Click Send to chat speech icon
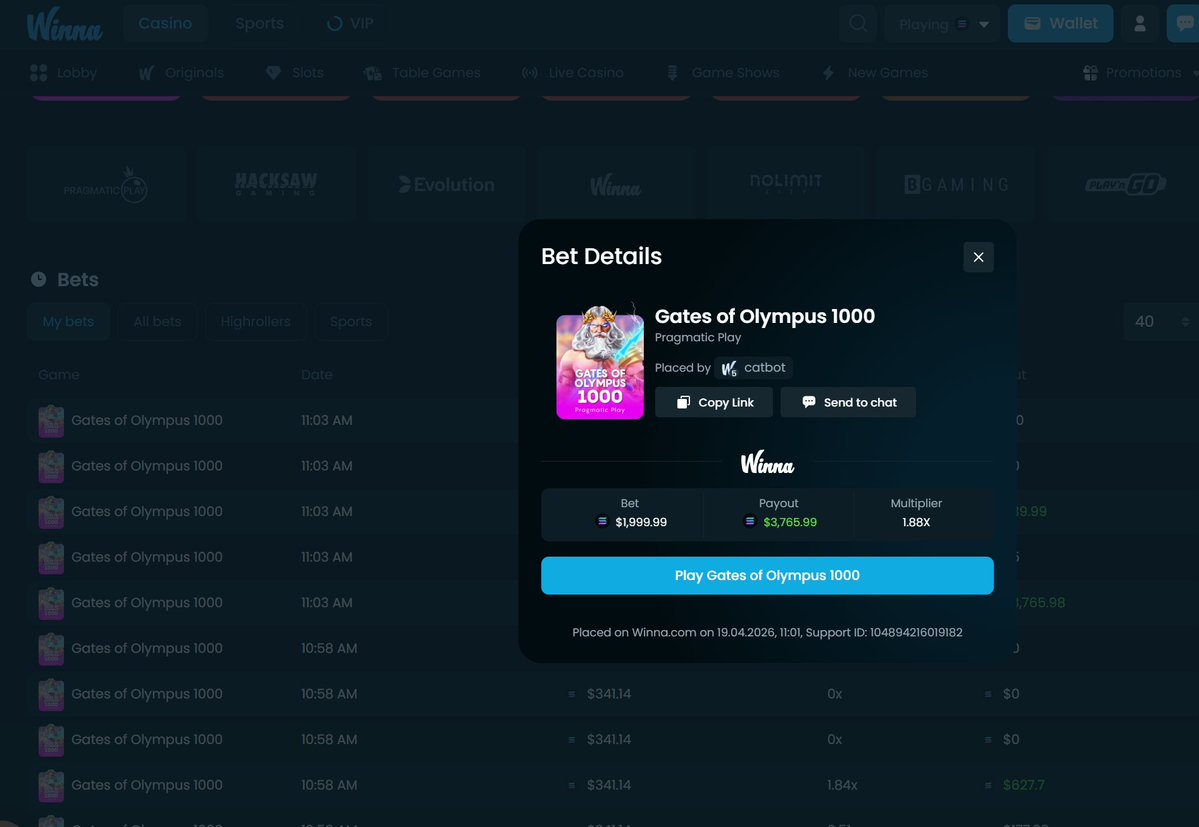Image resolution: width=1199 pixels, height=827 pixels. pyautogui.click(x=808, y=401)
